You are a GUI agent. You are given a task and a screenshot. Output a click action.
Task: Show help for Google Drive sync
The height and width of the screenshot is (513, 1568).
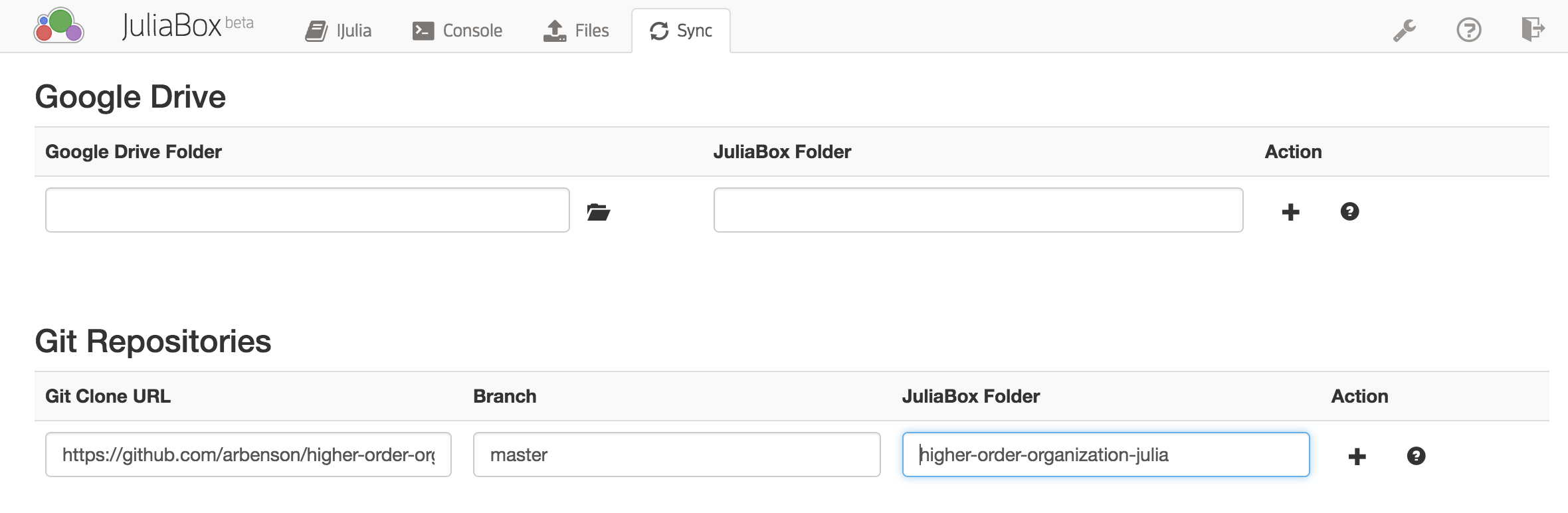[x=1349, y=211]
